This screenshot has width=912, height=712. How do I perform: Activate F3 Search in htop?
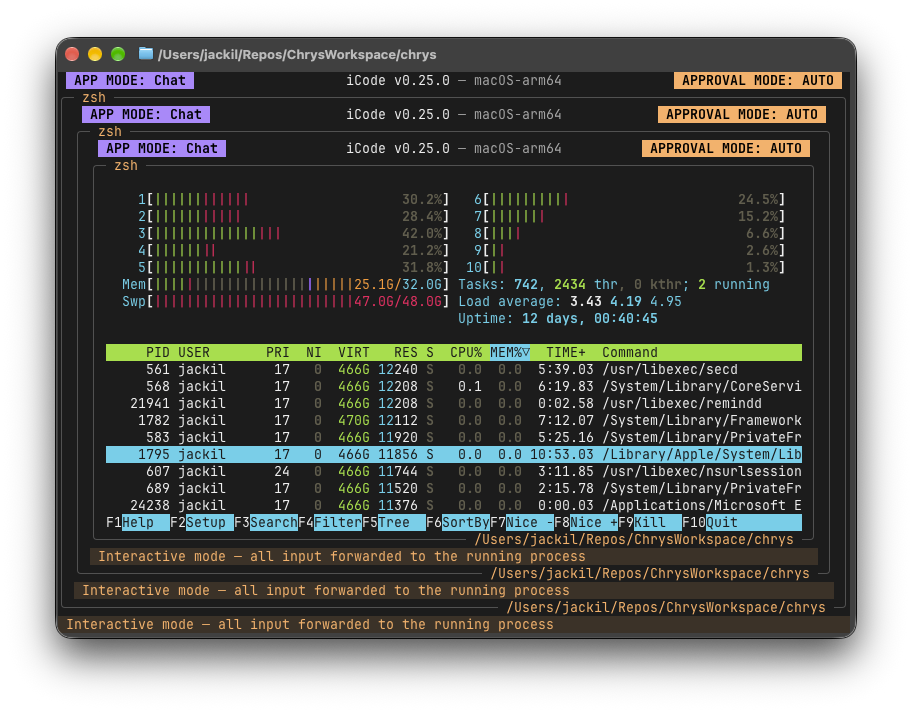pos(266,522)
